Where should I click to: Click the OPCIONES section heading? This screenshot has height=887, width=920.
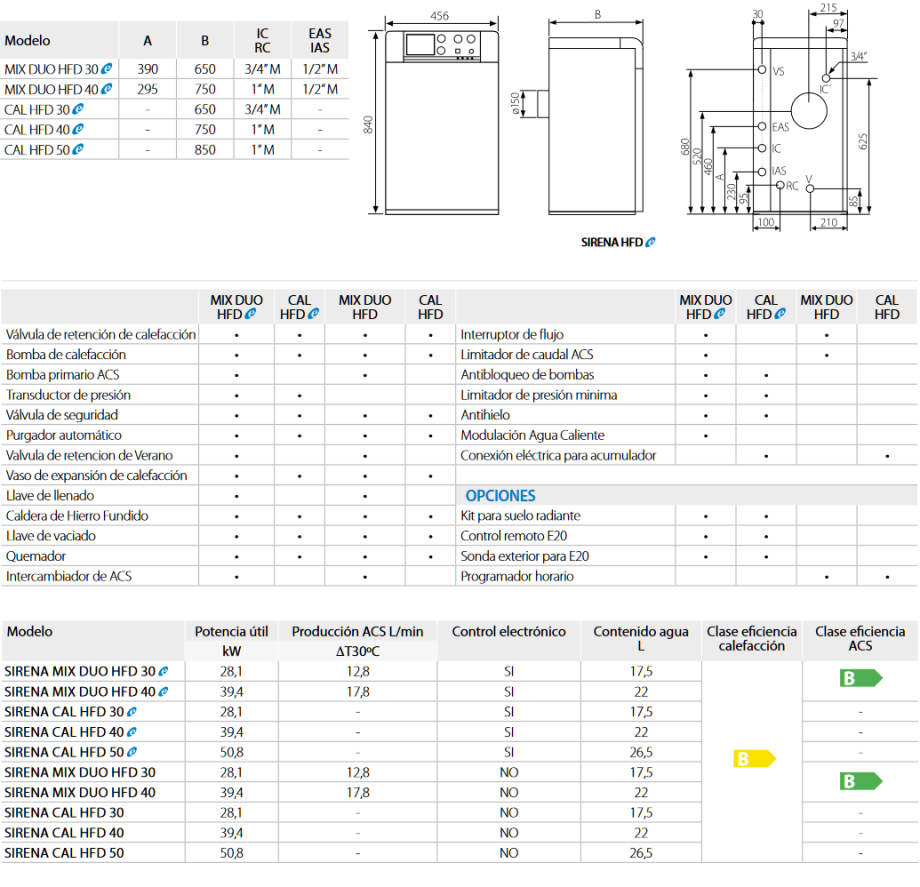click(500, 495)
